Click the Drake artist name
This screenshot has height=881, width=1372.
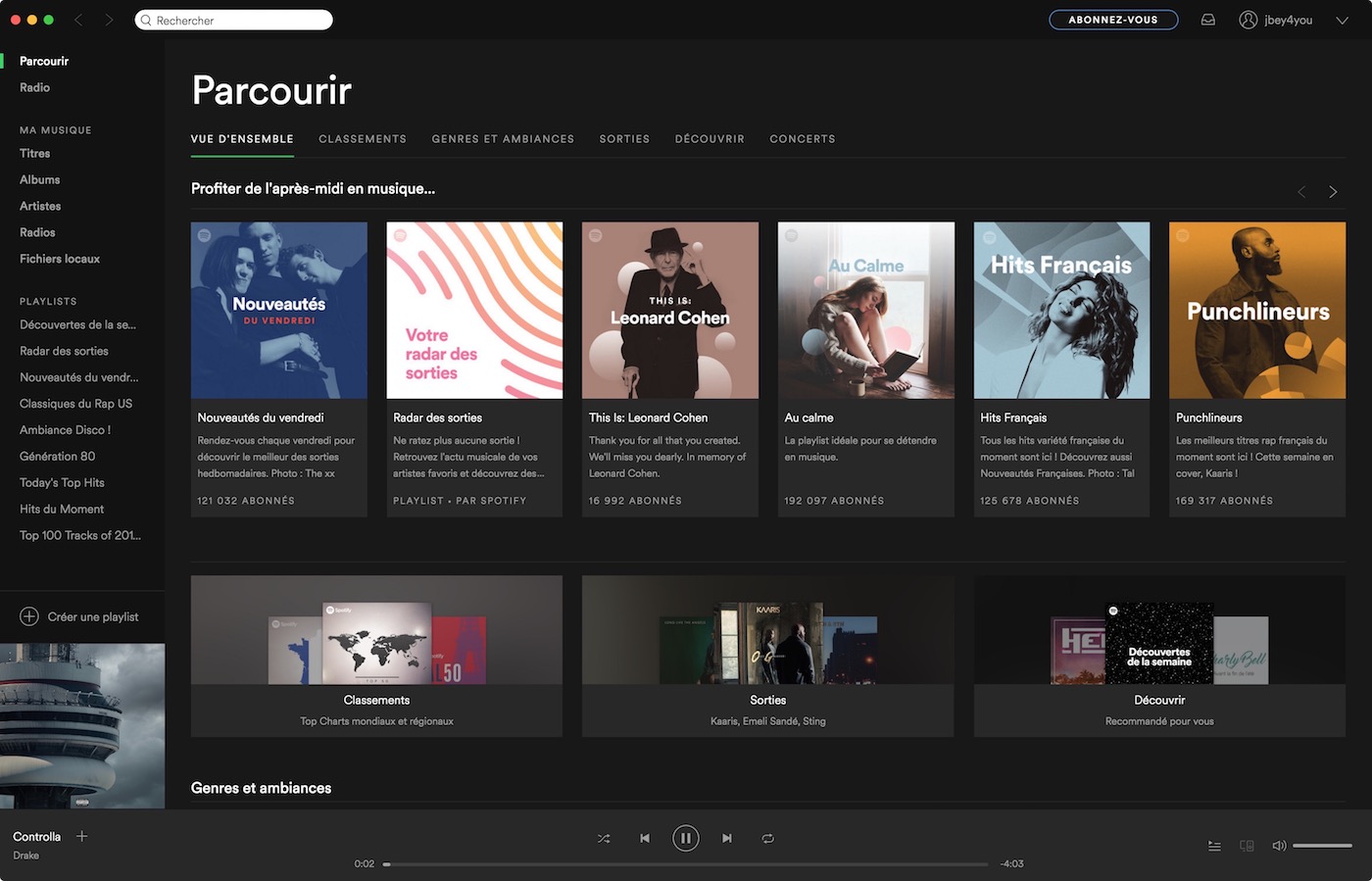point(26,856)
